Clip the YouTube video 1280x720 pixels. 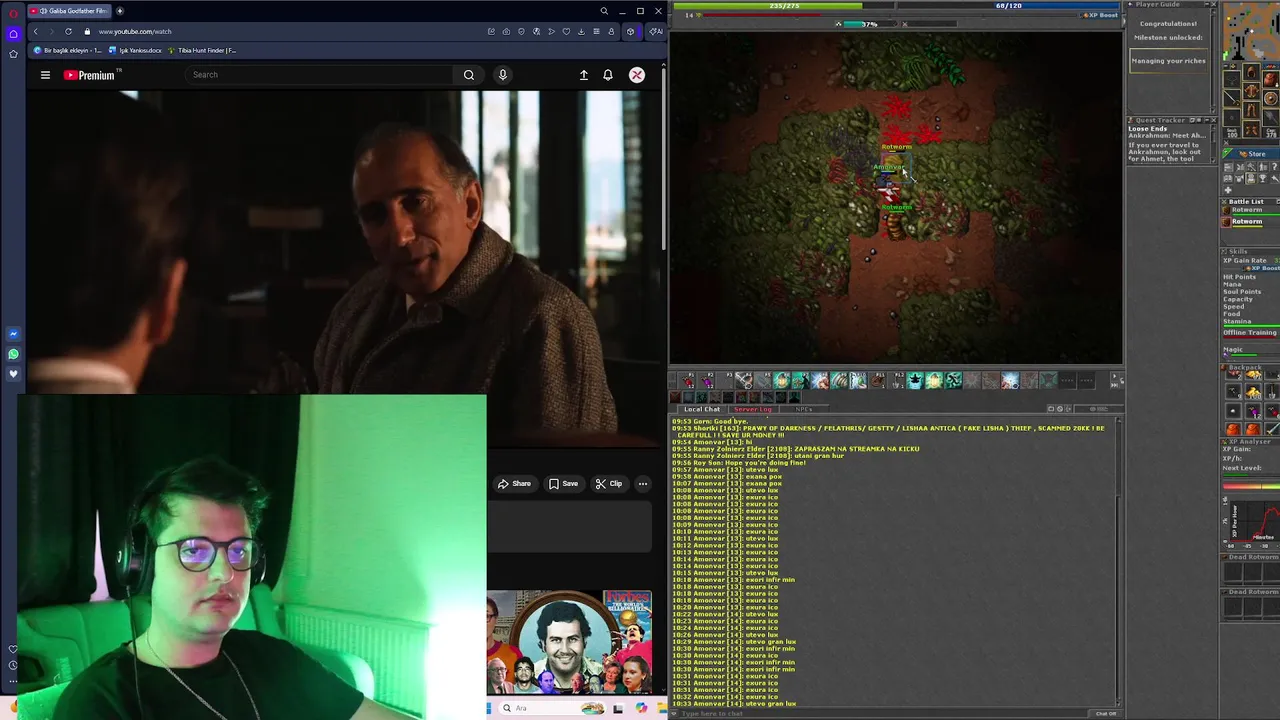[608, 484]
